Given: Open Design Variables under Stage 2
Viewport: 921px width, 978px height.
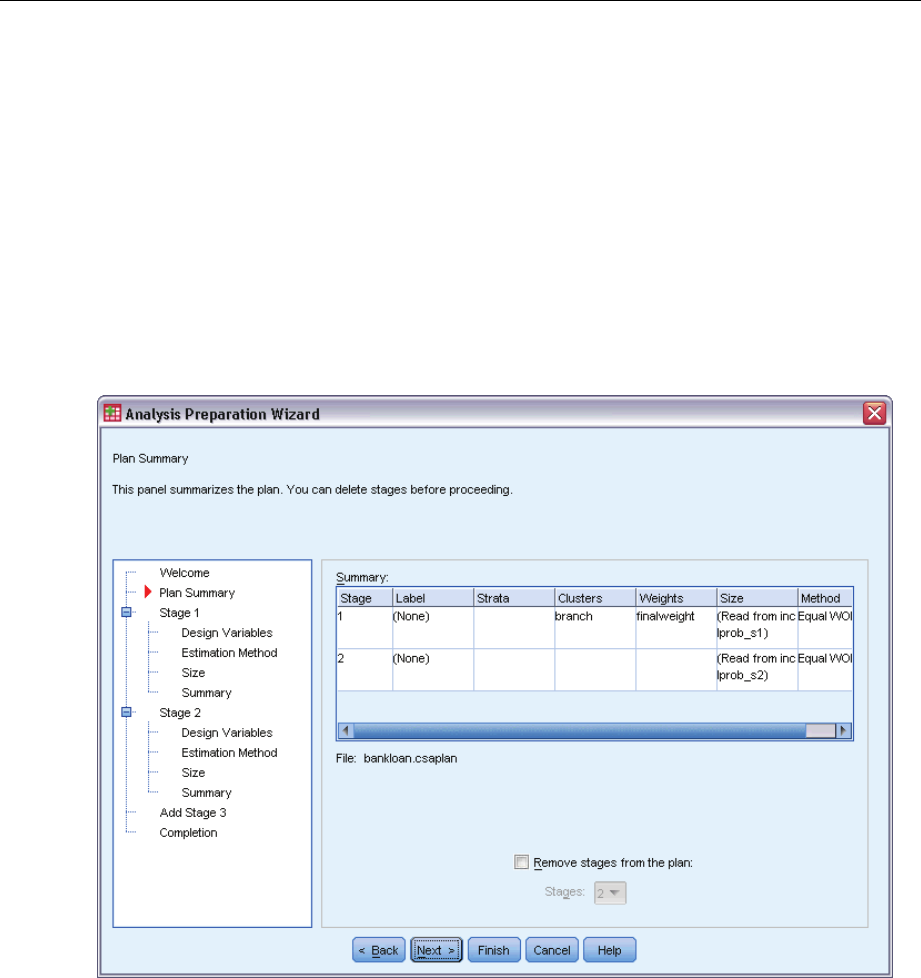Looking at the screenshot, I should (227, 732).
